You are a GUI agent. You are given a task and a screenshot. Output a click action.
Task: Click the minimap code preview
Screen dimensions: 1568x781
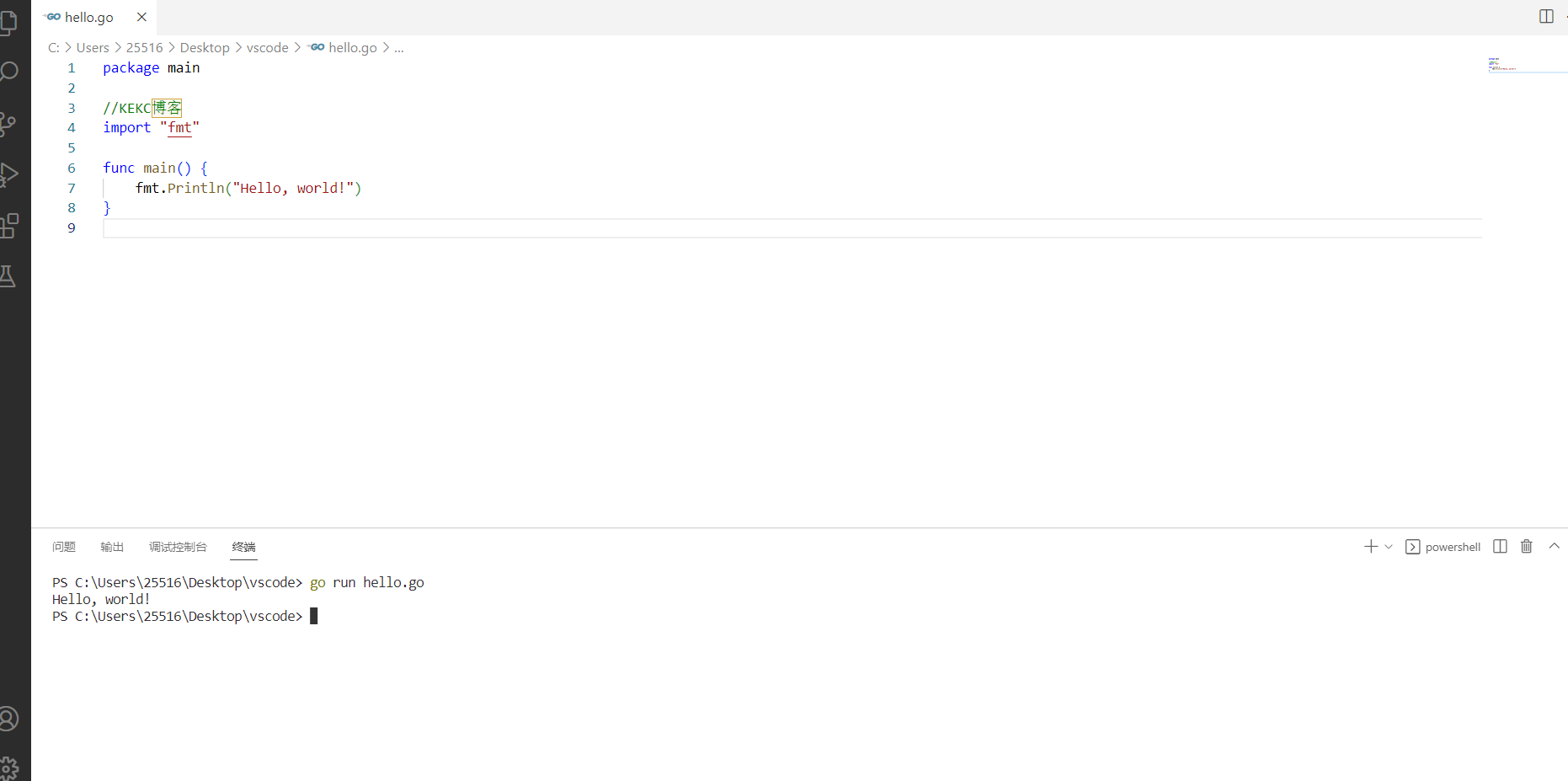point(1501,65)
